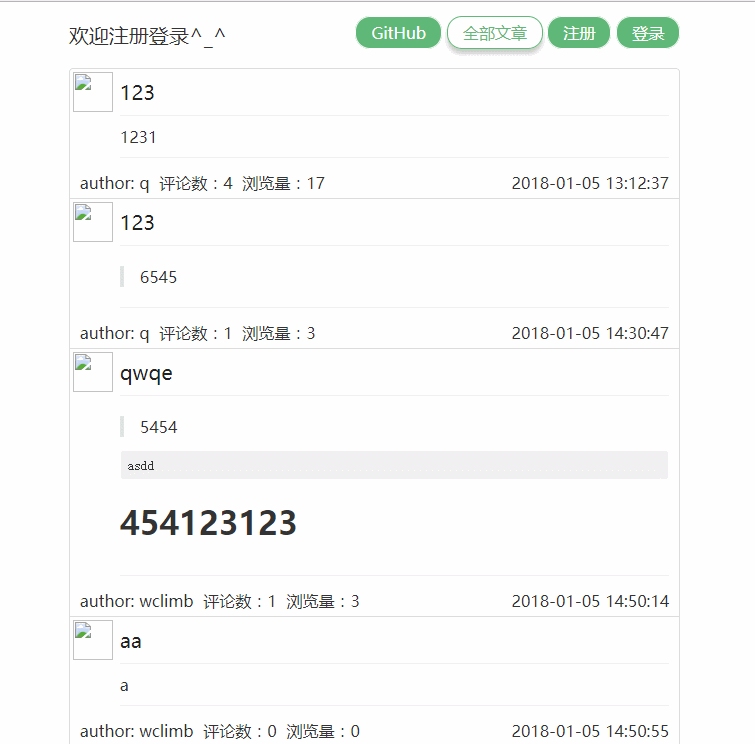Click the blockquote text 6545
Image resolution: width=755 pixels, height=744 pixels.
pos(158,277)
